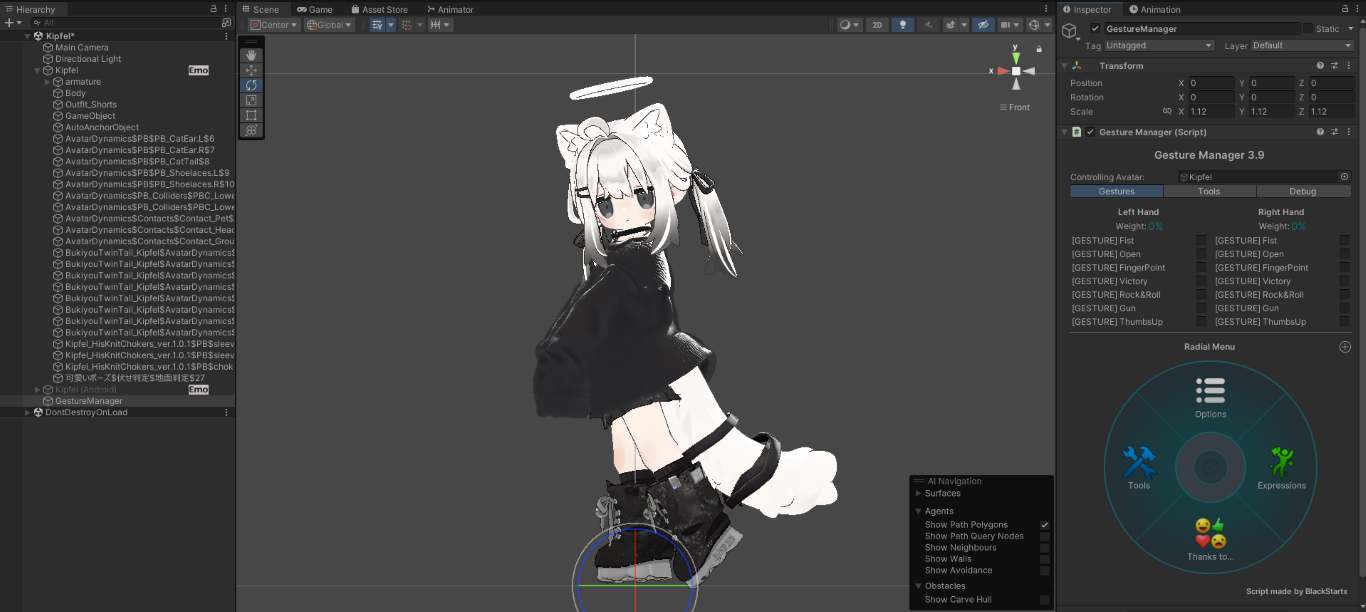Toggle scene lighting lightbulb icon
This screenshot has height=612, width=1366.
point(903,25)
